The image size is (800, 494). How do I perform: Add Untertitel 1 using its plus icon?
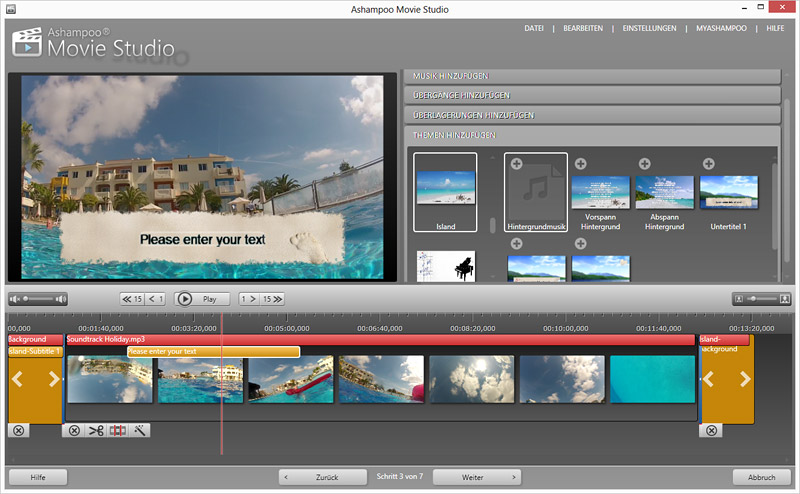(708, 163)
